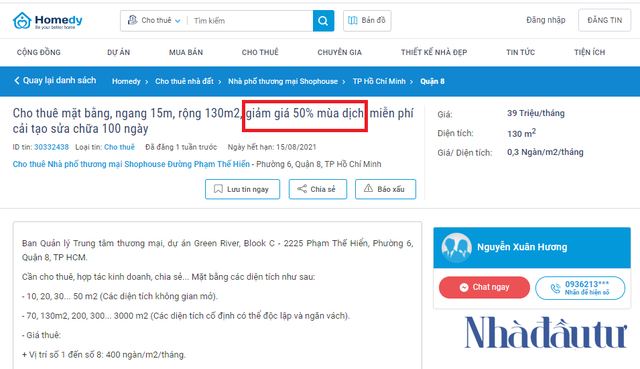This screenshot has width=640, height=369.
Task: Open listing ID 30332438 link
Action: pyautogui.click(x=51, y=147)
